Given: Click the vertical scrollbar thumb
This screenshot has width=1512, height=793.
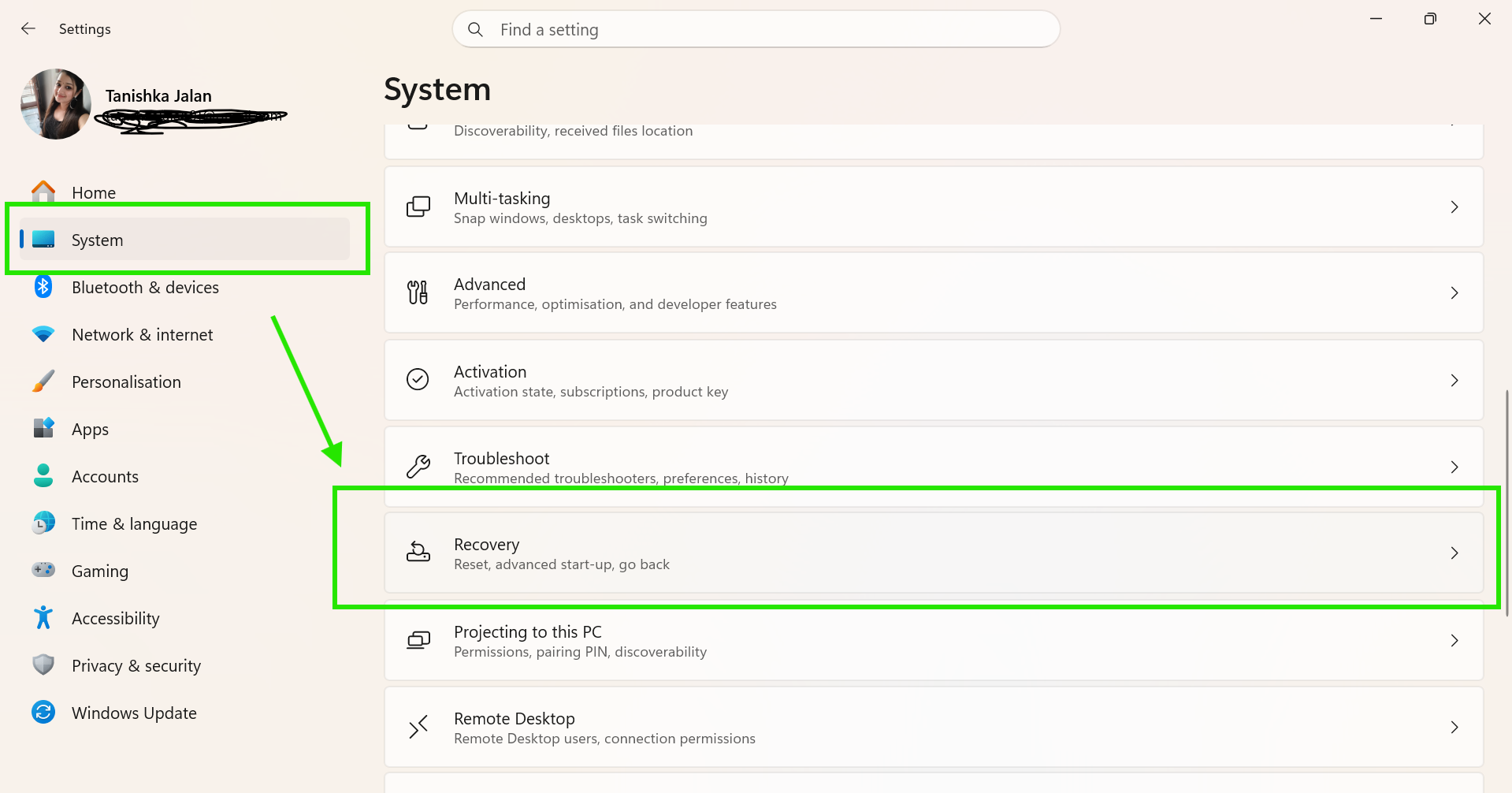Looking at the screenshot, I should (x=1506, y=502).
